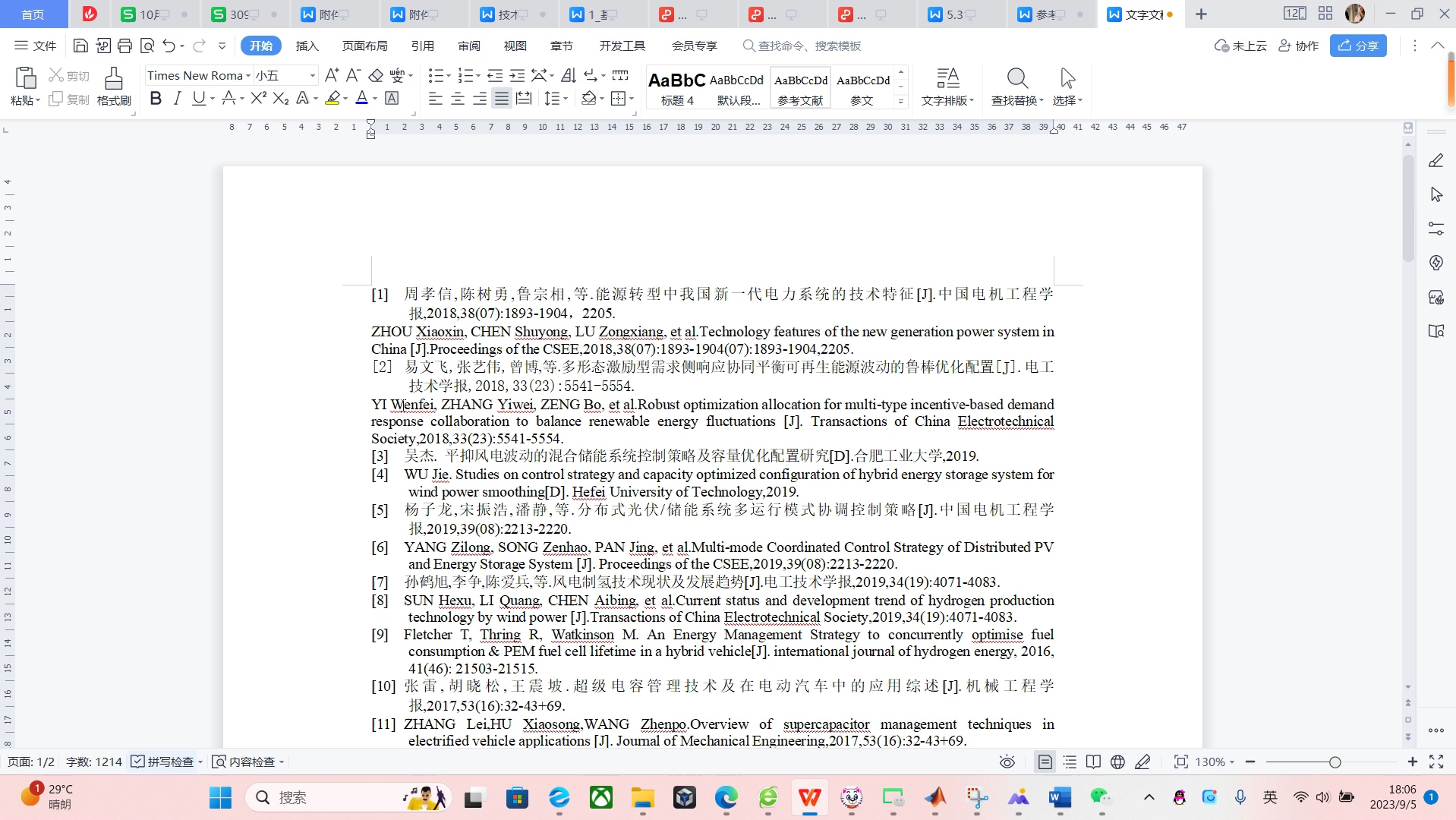This screenshot has height=820, width=1456.
Task: Open zoom 130% dropdown in status bar
Action: point(1215,762)
